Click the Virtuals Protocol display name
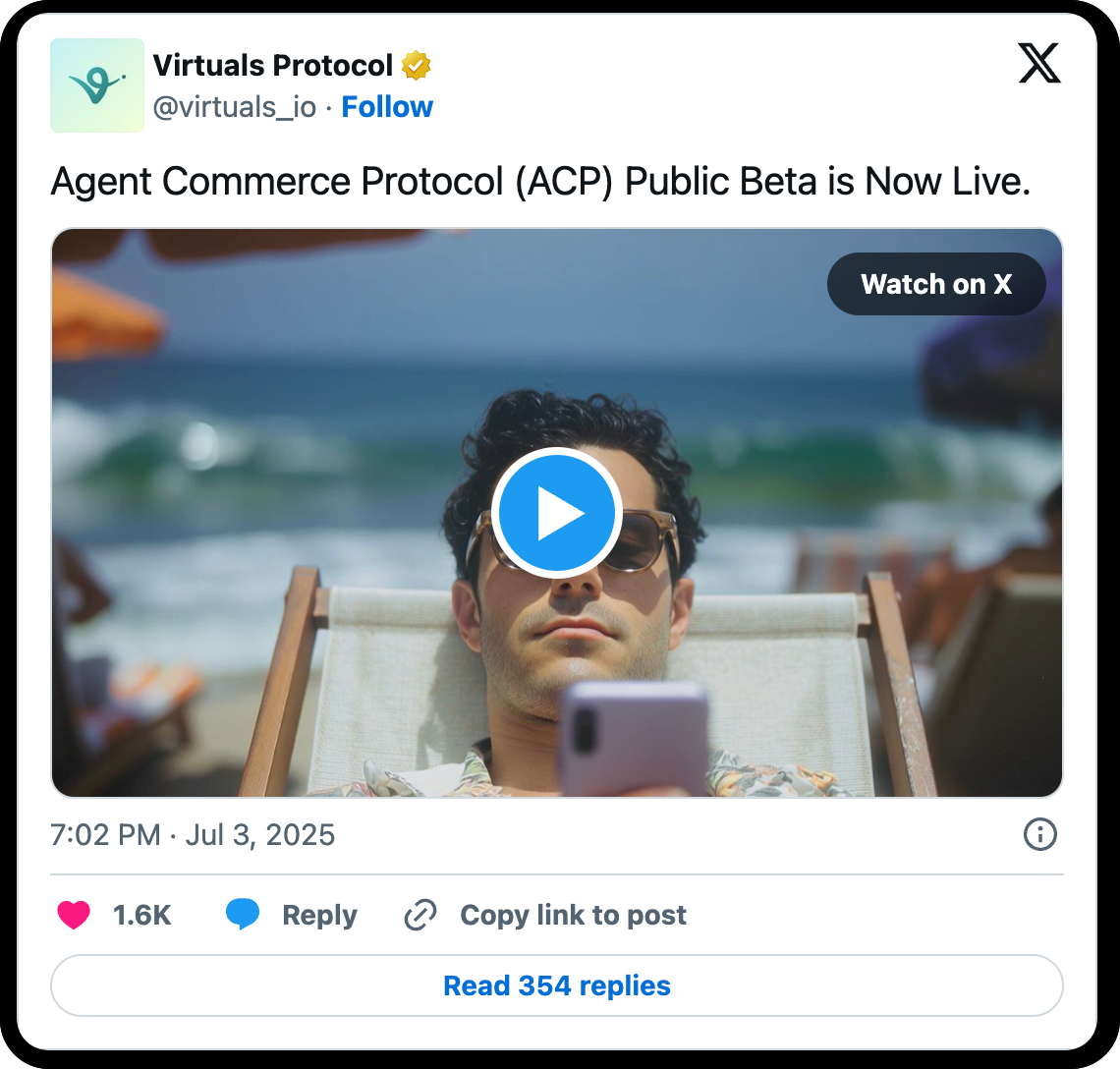1120x1069 pixels. pyautogui.click(x=273, y=65)
